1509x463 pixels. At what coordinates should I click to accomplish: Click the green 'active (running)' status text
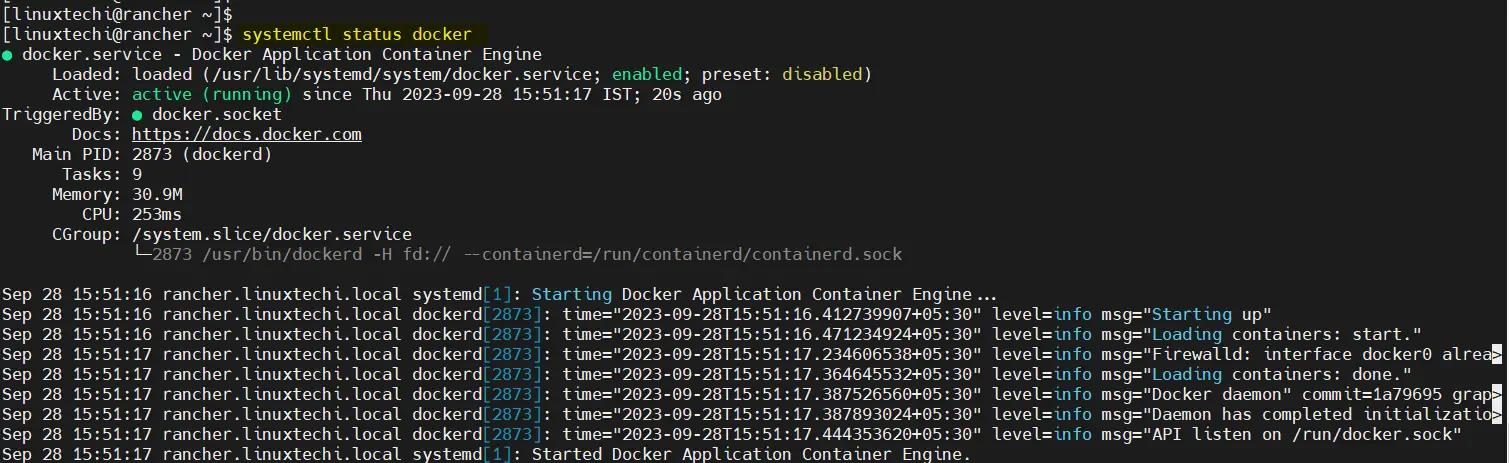point(212,95)
